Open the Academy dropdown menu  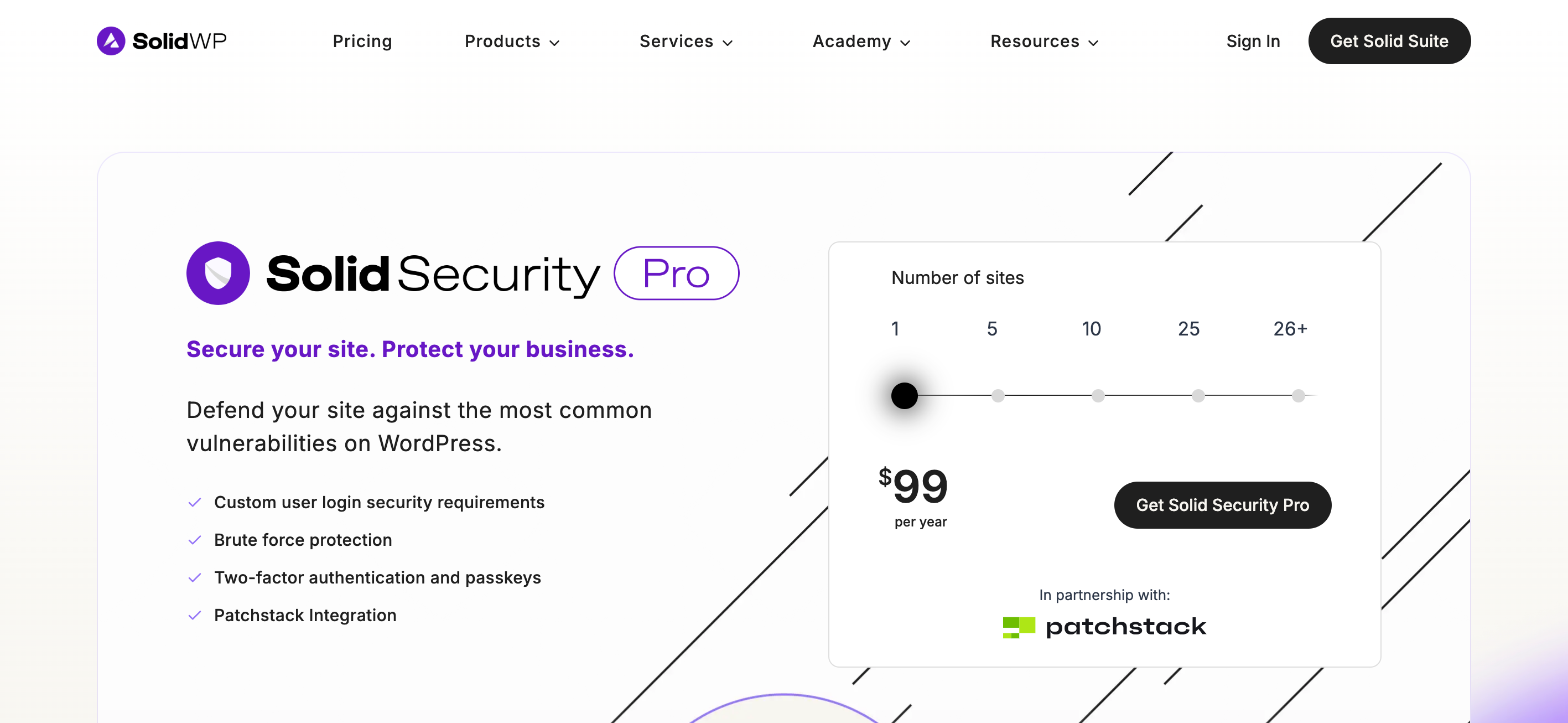861,42
